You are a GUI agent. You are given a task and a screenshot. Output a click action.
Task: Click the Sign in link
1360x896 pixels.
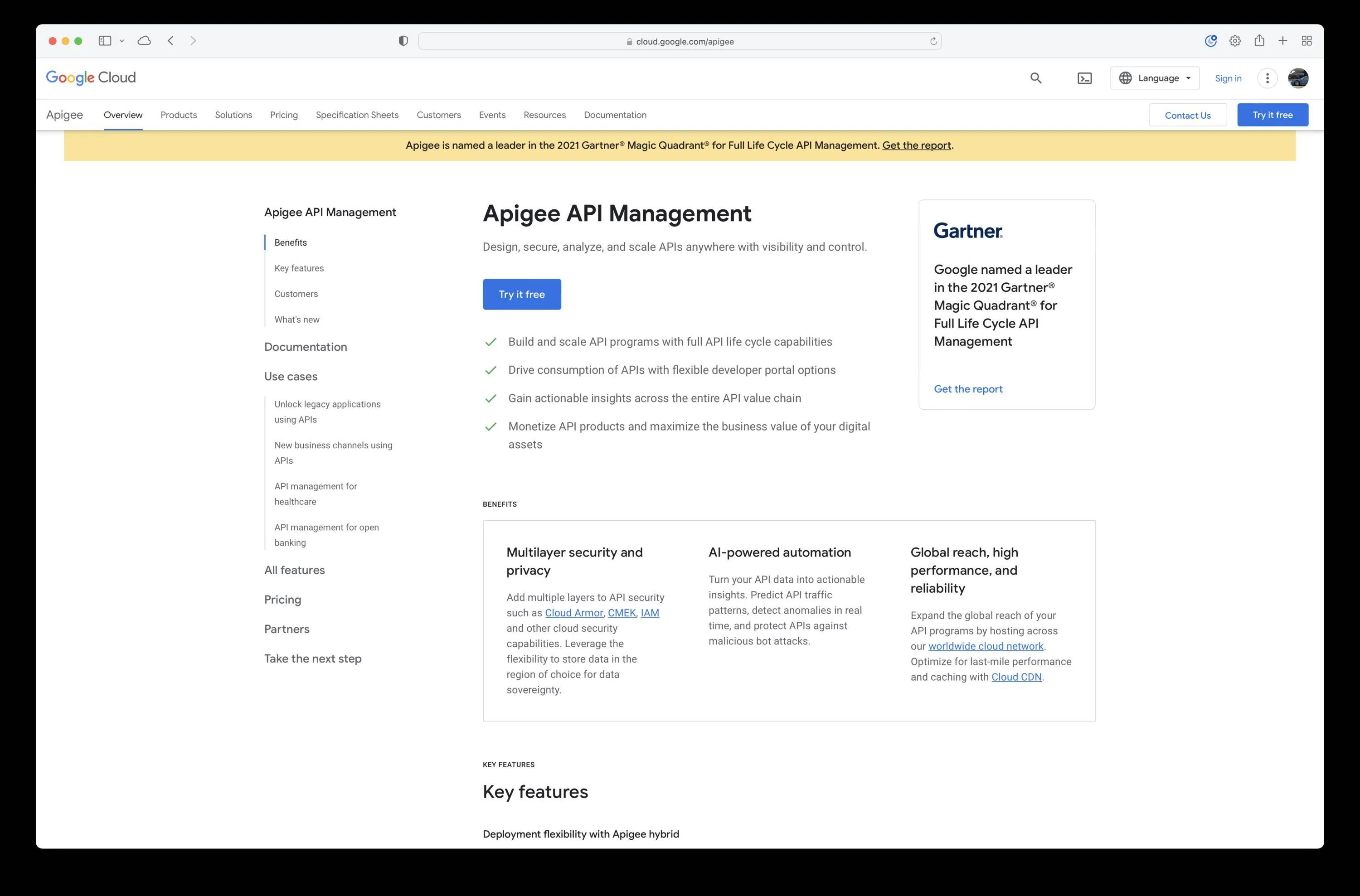point(1228,78)
